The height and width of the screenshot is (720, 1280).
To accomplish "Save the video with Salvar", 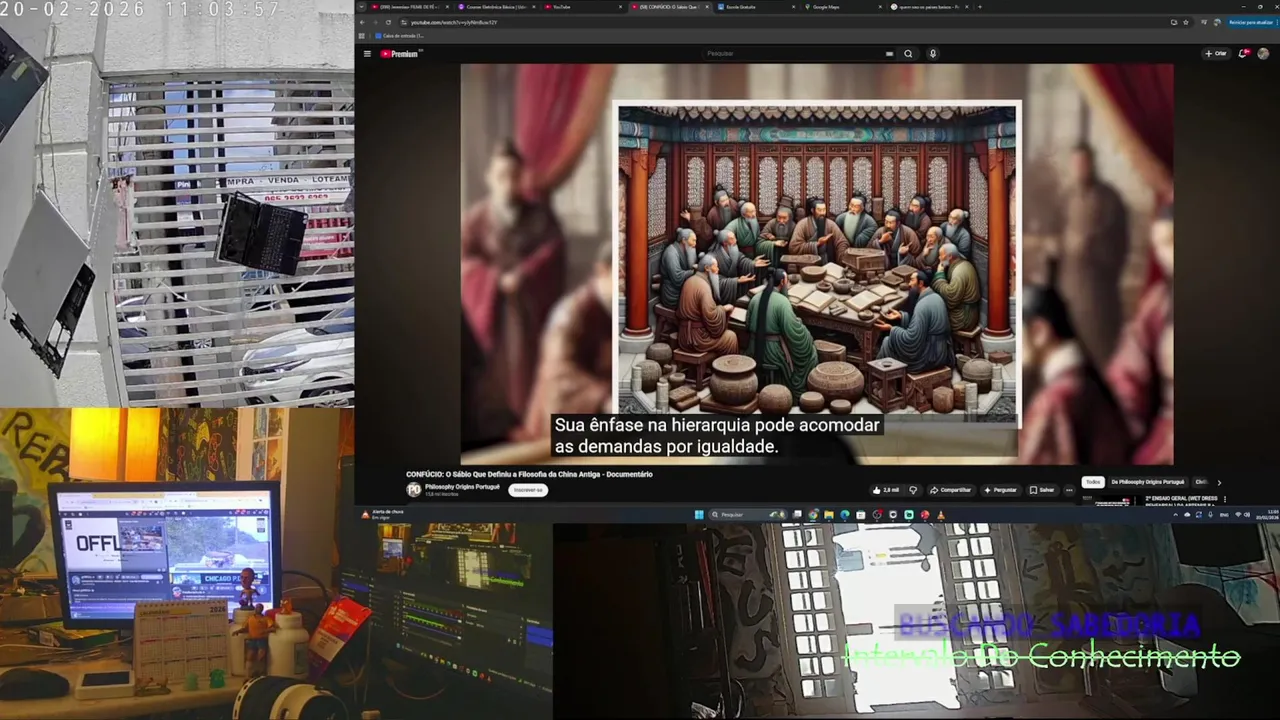I will (1042, 490).
